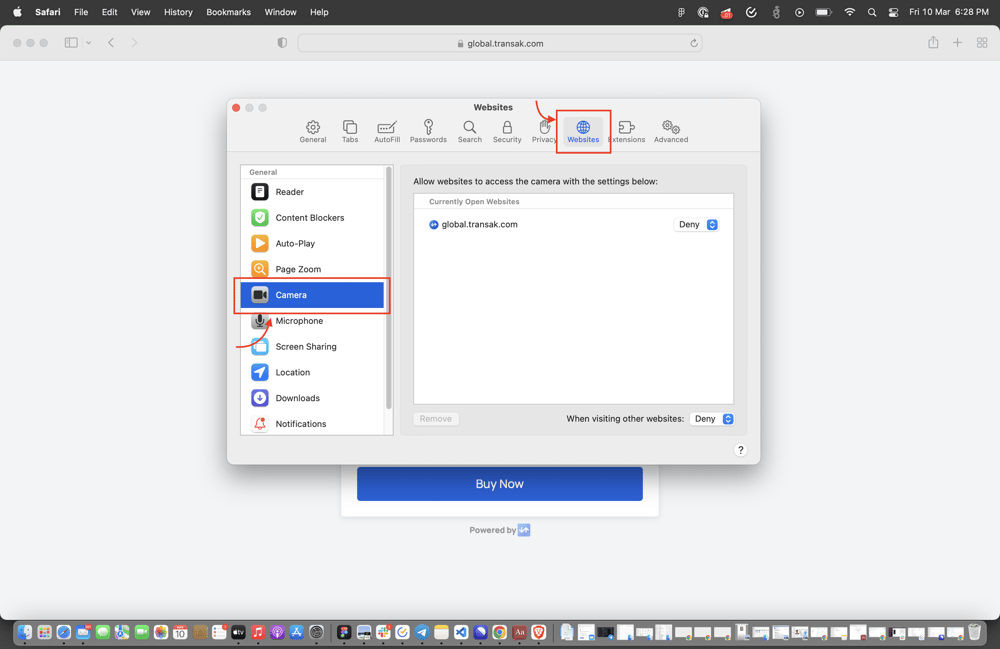1000x649 pixels.
Task: Choose Location in the sidebar list
Action: pyautogui.click(x=292, y=372)
